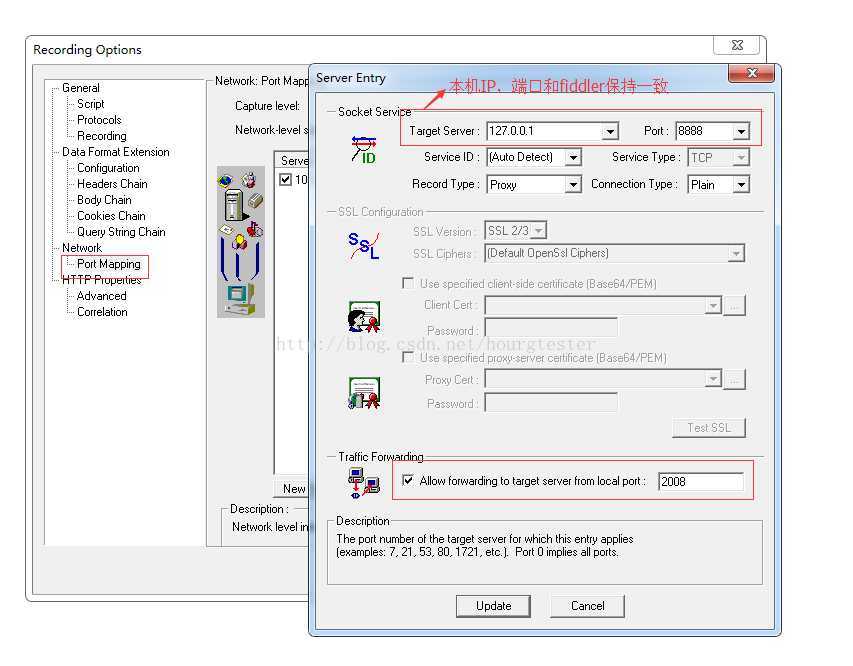Open the SSL Ciphers dropdown
The image size is (853, 666).
(x=736, y=254)
